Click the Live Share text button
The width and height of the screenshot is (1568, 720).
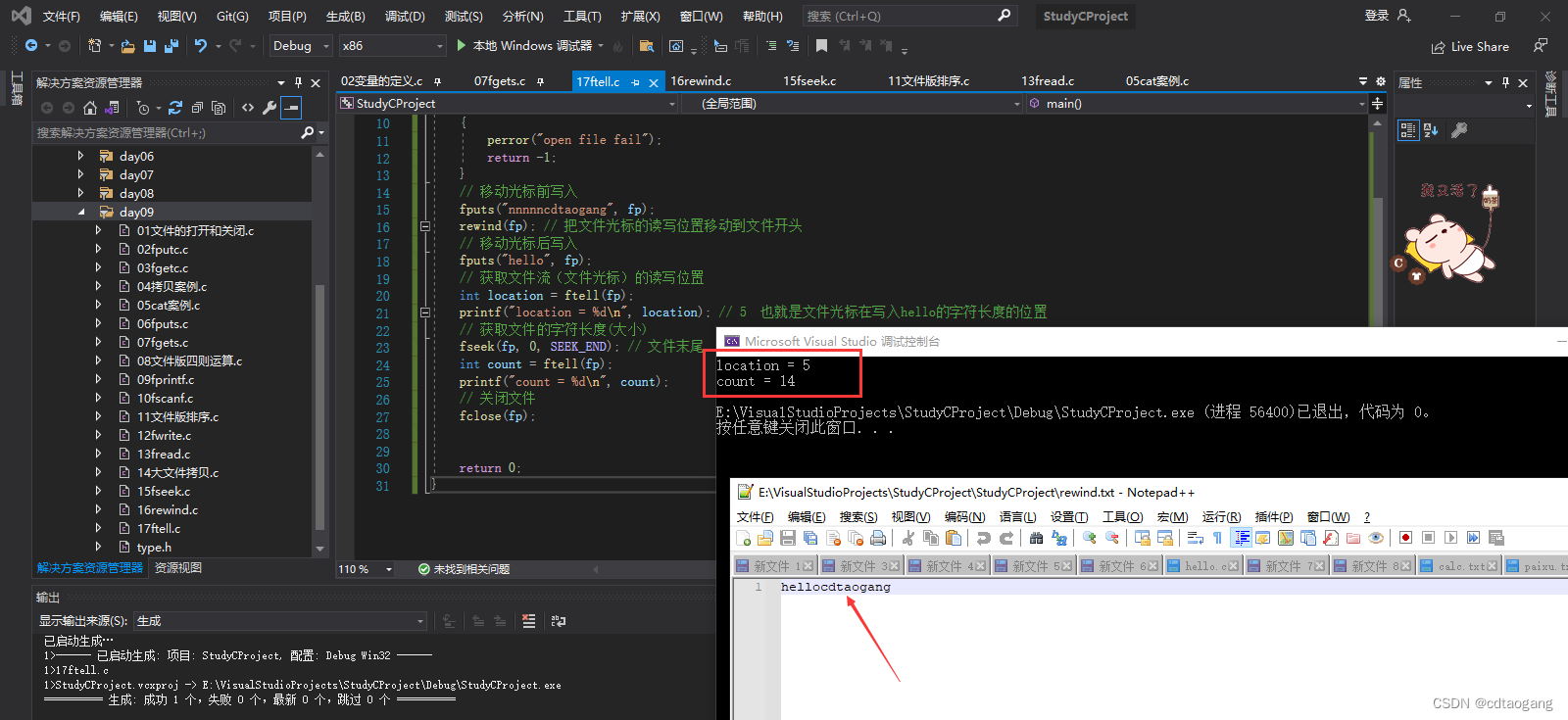point(1480,47)
